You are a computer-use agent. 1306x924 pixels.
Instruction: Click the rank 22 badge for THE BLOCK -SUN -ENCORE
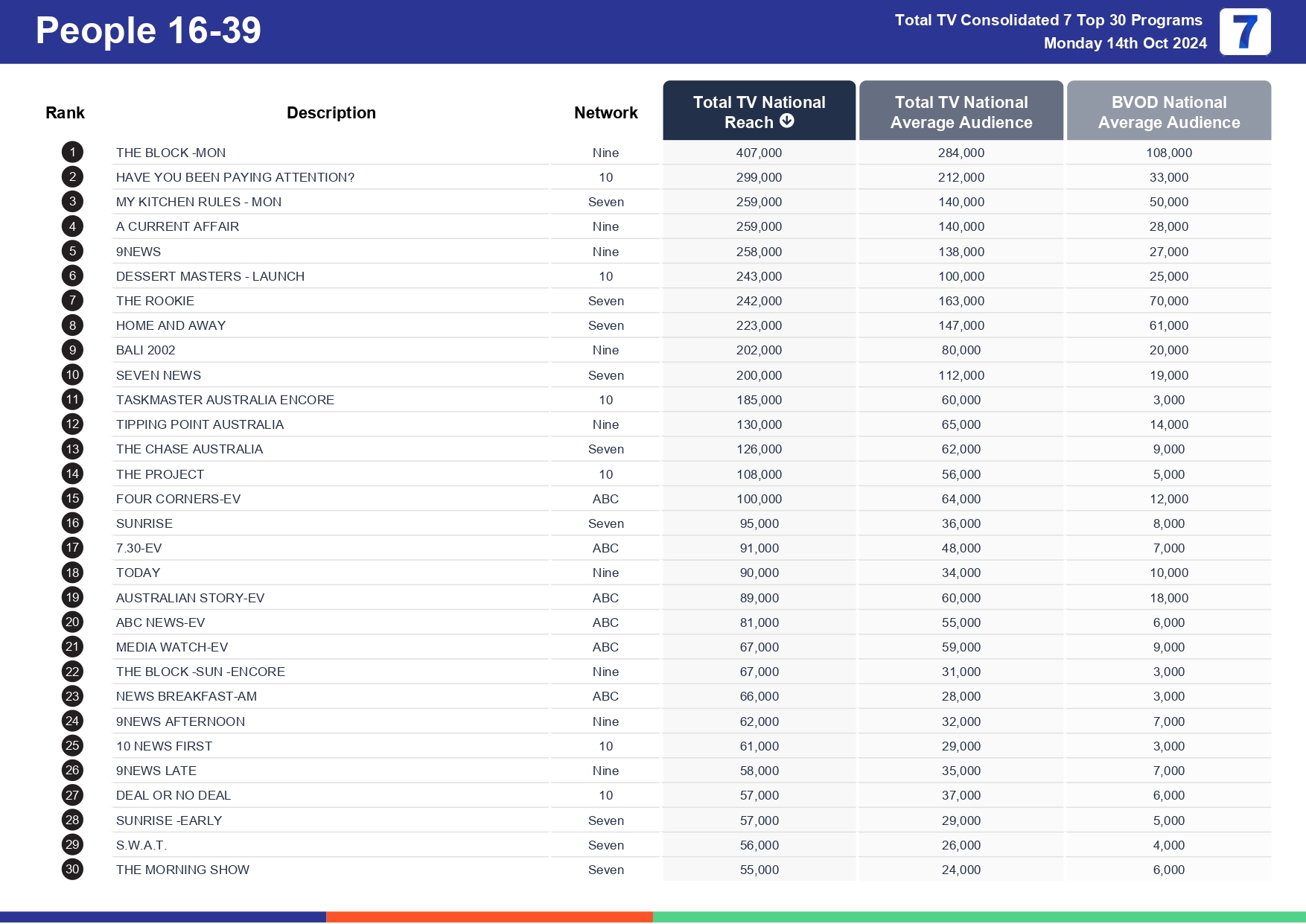(x=71, y=672)
